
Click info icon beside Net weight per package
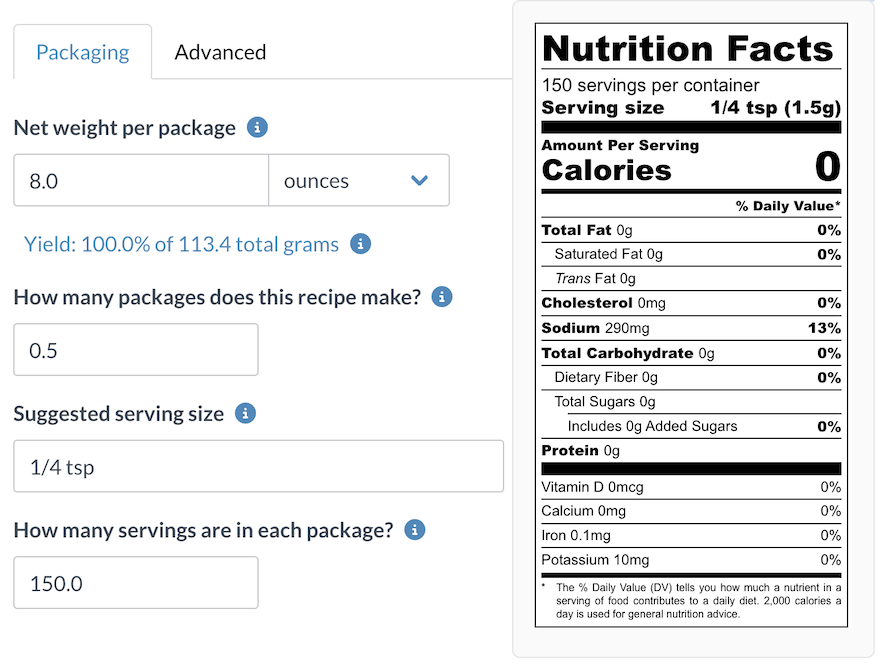pyautogui.click(x=257, y=128)
